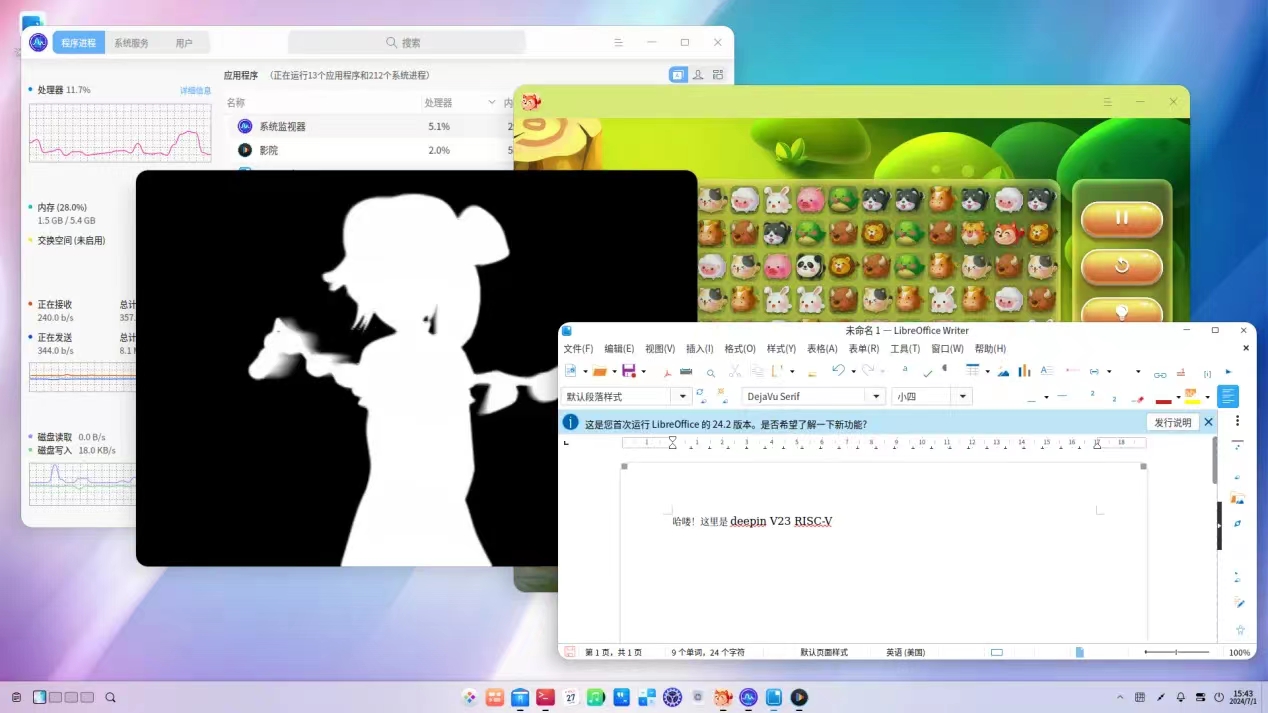
Task: Click the sidebar settings three-dots icon
Action: point(1237,420)
